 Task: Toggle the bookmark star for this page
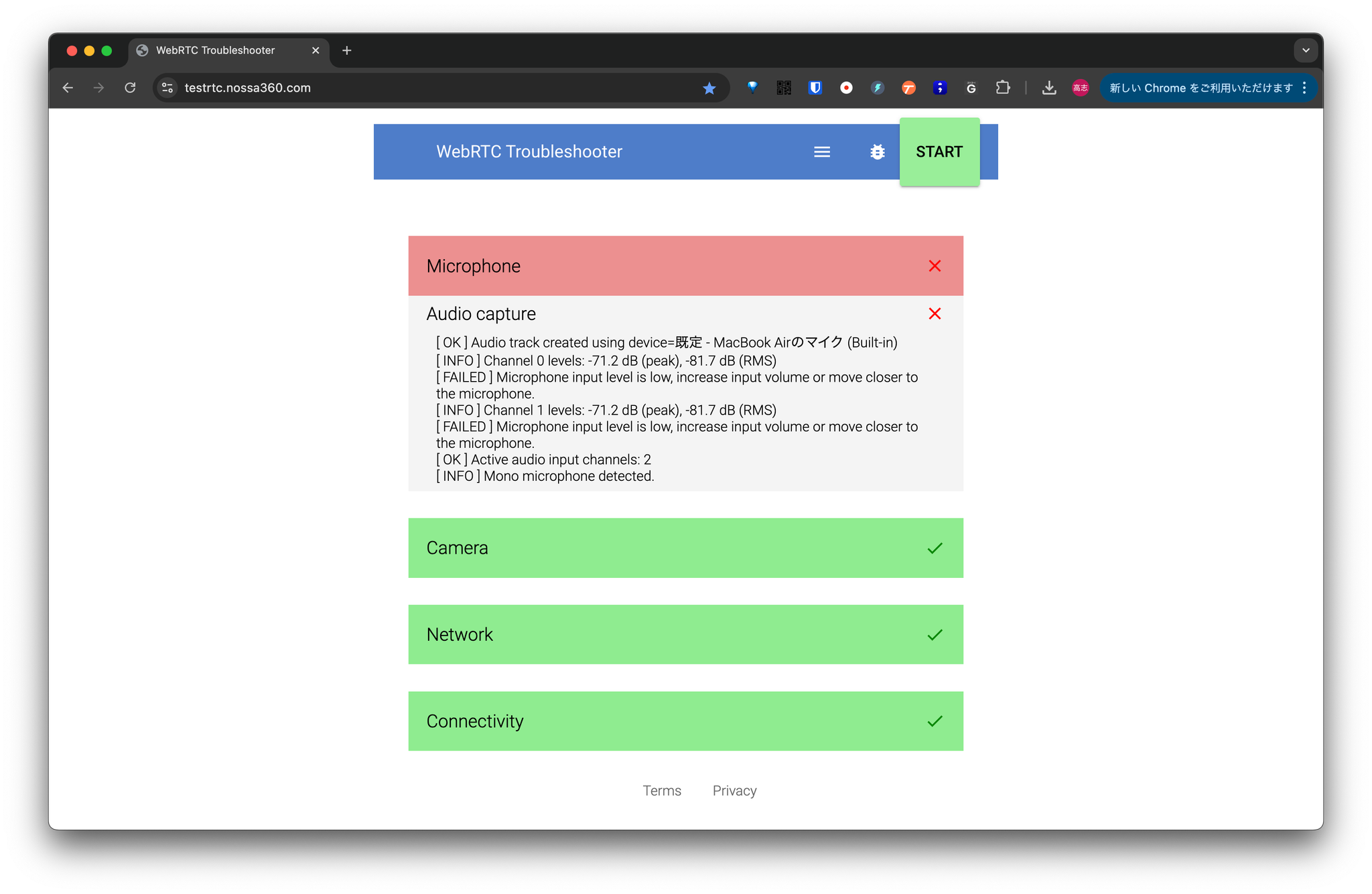pyautogui.click(x=709, y=88)
